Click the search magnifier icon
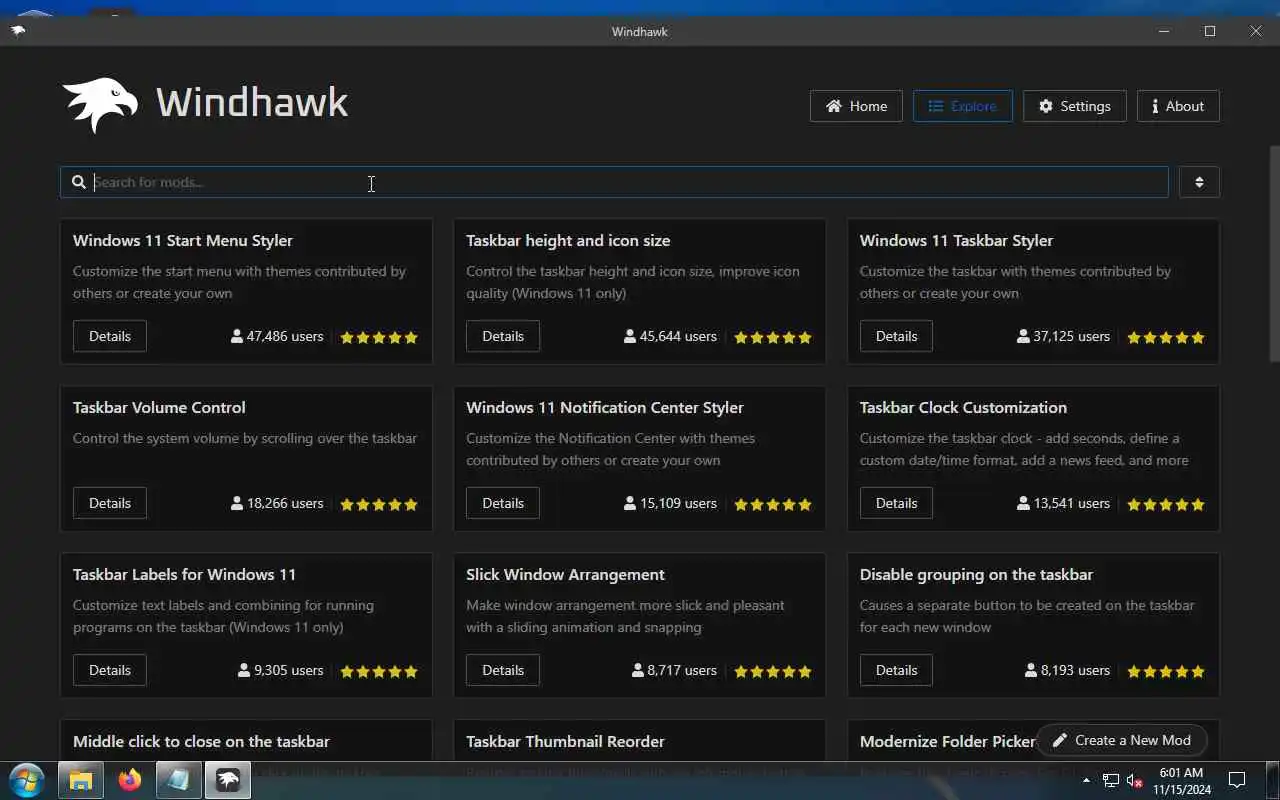The image size is (1280, 800). (x=79, y=182)
